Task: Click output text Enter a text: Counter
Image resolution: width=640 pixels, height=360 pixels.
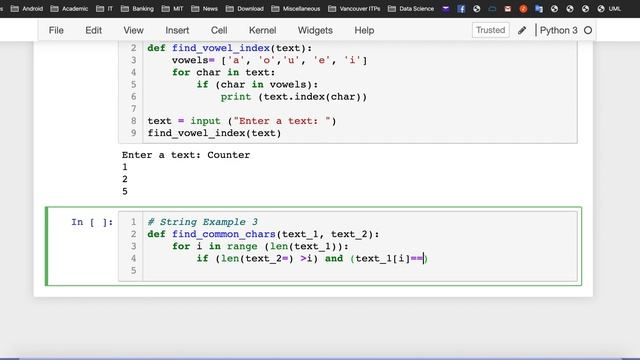Action: [x=186, y=155]
